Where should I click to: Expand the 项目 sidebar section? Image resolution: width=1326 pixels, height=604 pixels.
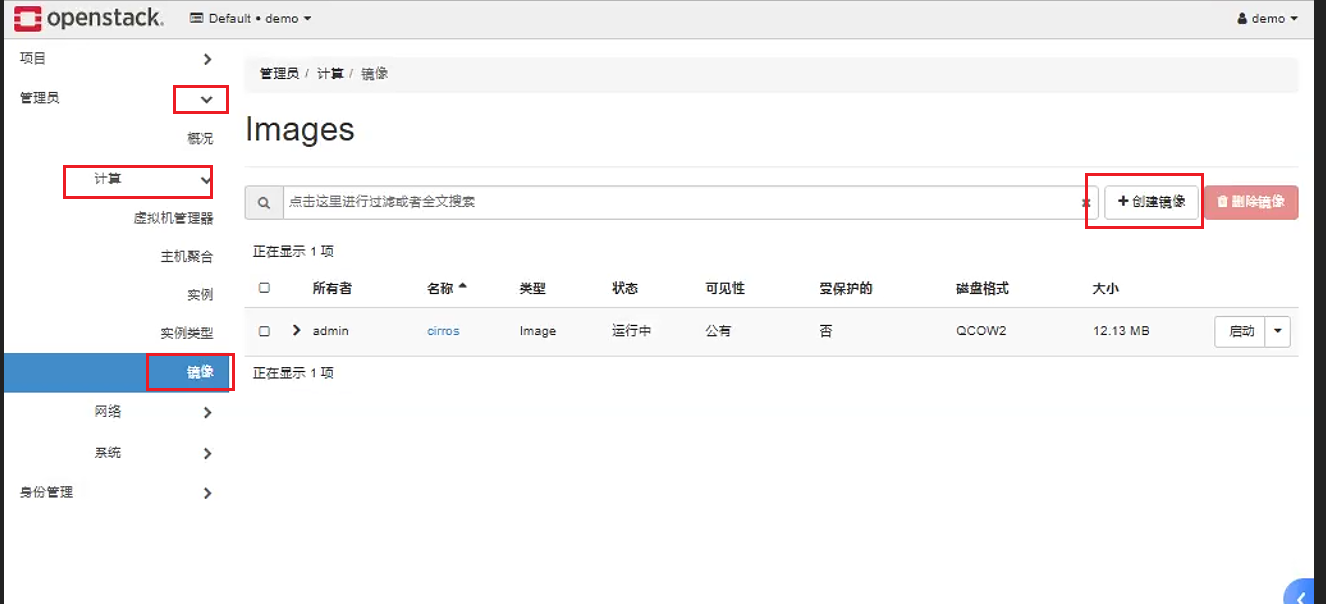[x=207, y=59]
